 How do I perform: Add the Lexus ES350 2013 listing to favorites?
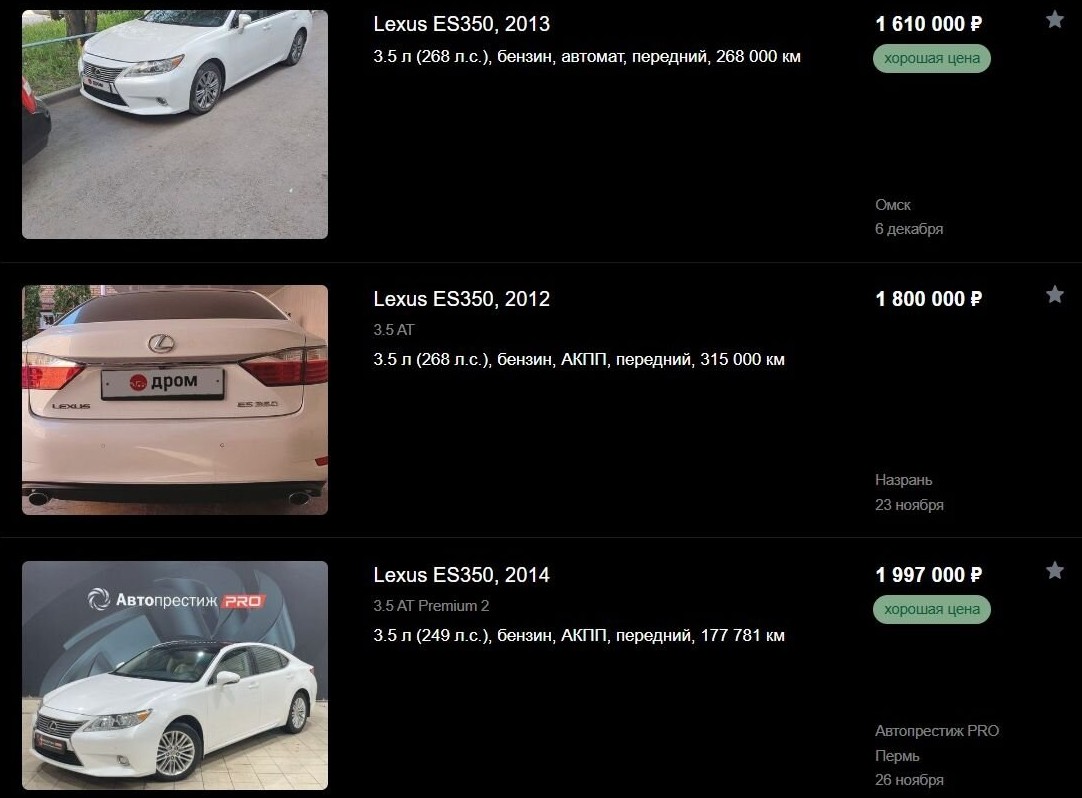1054,19
